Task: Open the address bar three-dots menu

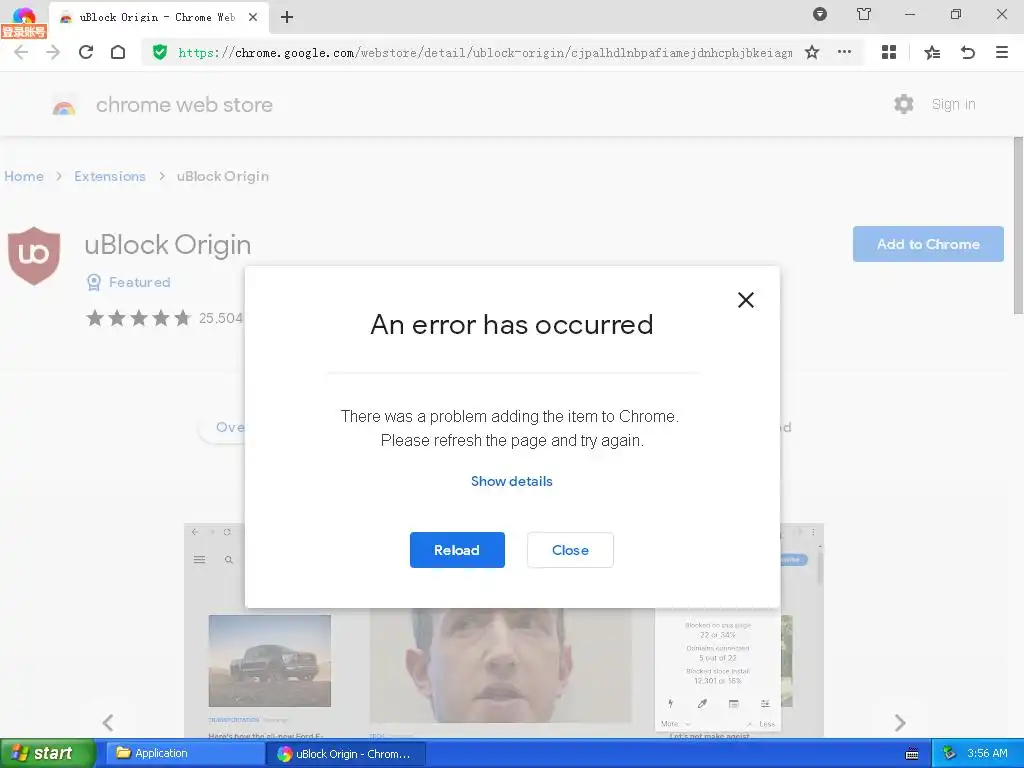Action: click(x=844, y=52)
